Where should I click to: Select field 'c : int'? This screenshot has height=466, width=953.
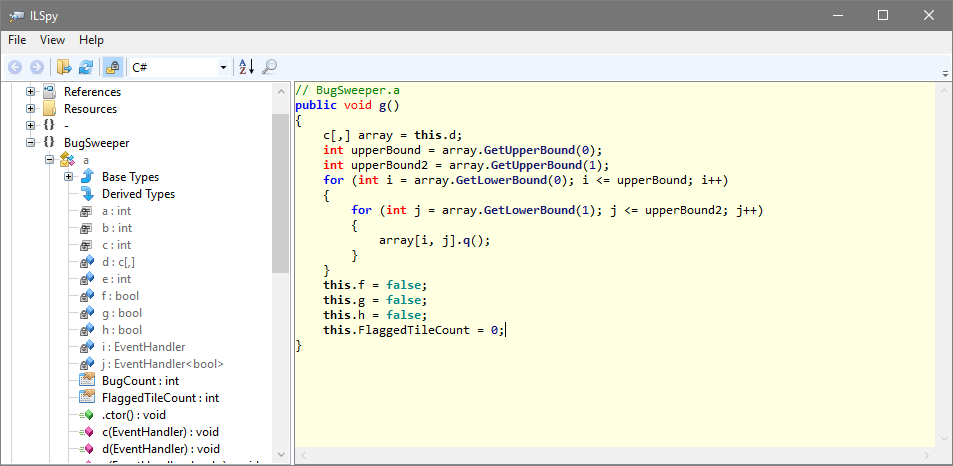(x=116, y=245)
